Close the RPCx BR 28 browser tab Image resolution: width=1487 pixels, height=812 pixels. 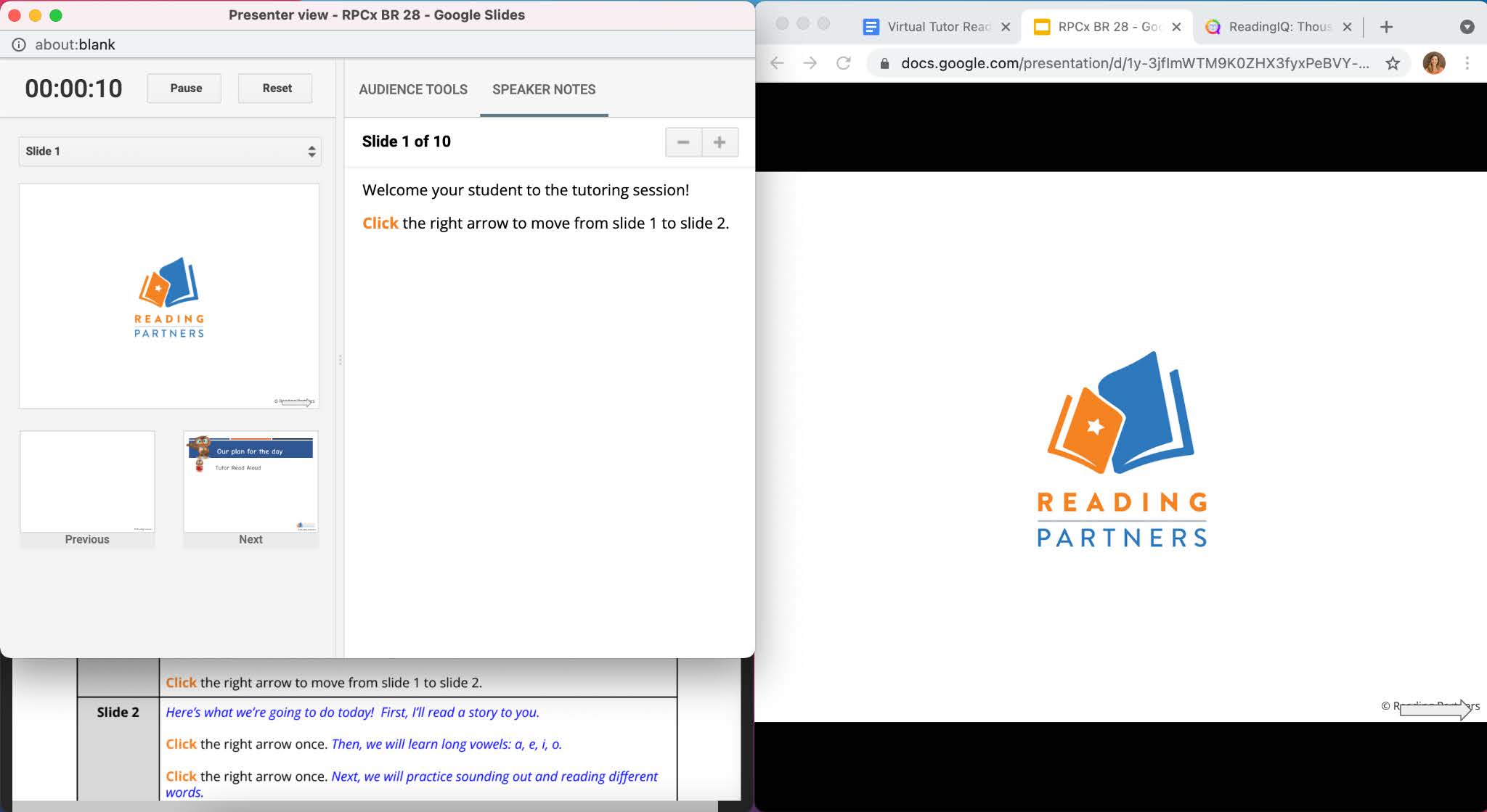coord(1177,27)
